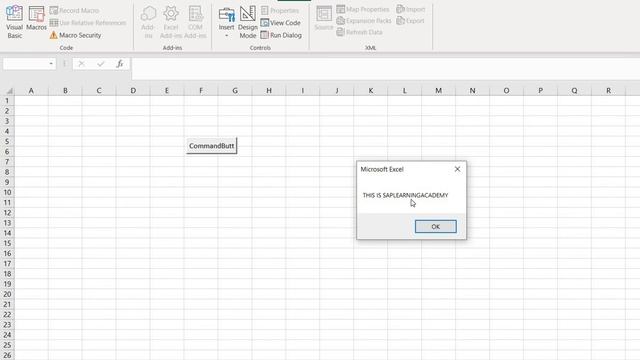Click Map Properties
This screenshot has width=640, height=360.
(x=363, y=9)
